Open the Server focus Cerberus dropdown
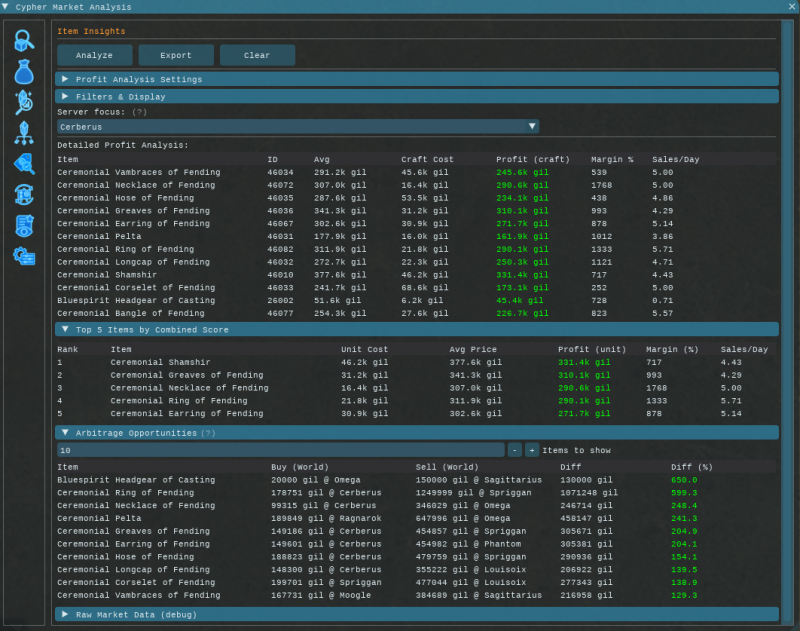Image resolution: width=800 pixels, height=631 pixels. tap(297, 127)
